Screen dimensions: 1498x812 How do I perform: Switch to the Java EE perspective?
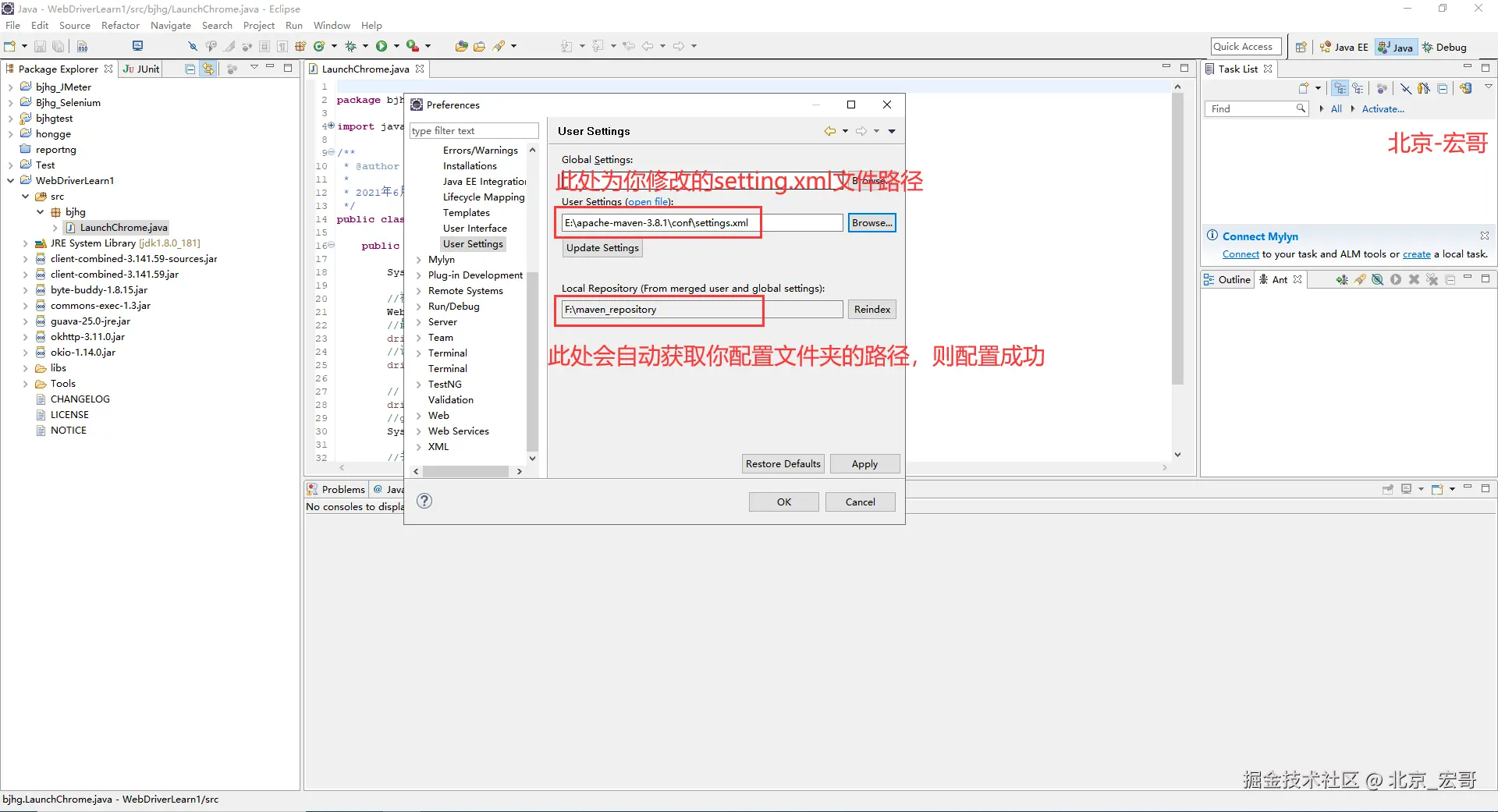pos(1344,47)
